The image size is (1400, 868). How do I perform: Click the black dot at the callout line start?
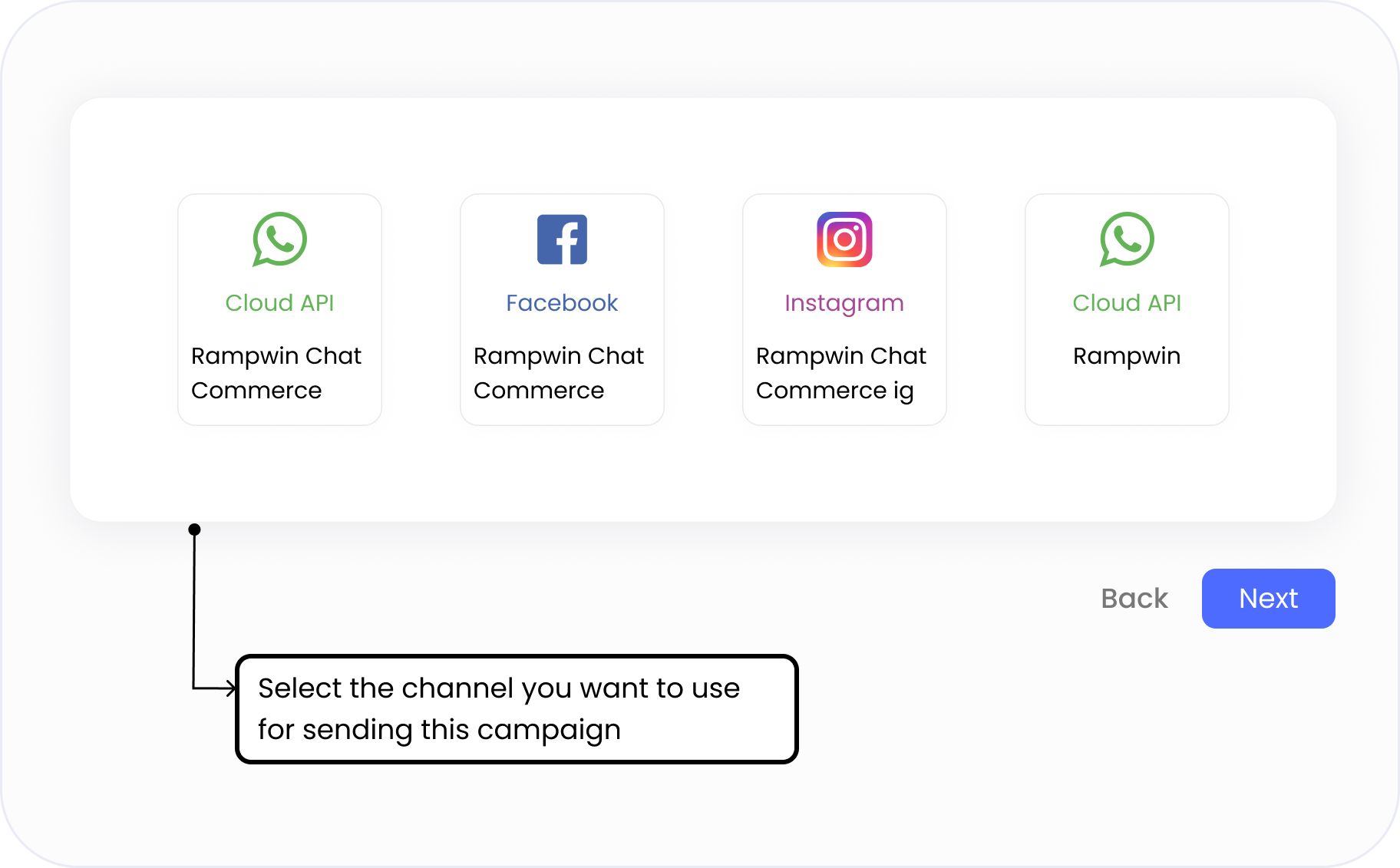195,530
